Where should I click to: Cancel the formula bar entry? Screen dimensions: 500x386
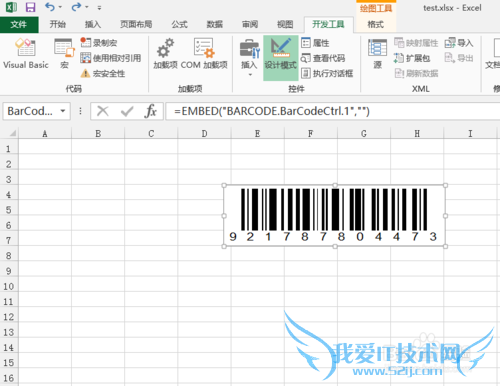[x=103, y=111]
